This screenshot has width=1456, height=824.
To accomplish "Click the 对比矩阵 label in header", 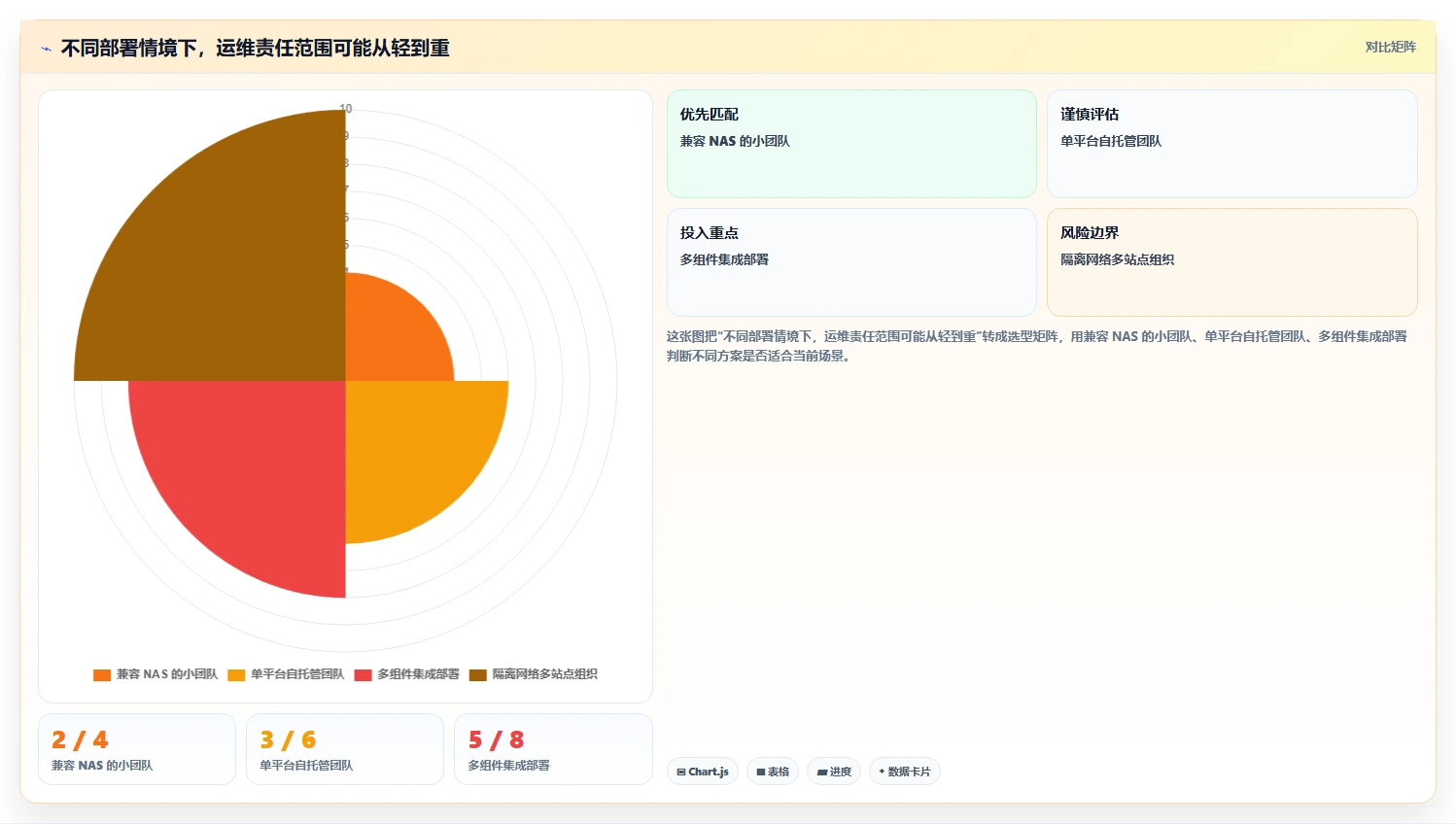I will pyautogui.click(x=1390, y=47).
